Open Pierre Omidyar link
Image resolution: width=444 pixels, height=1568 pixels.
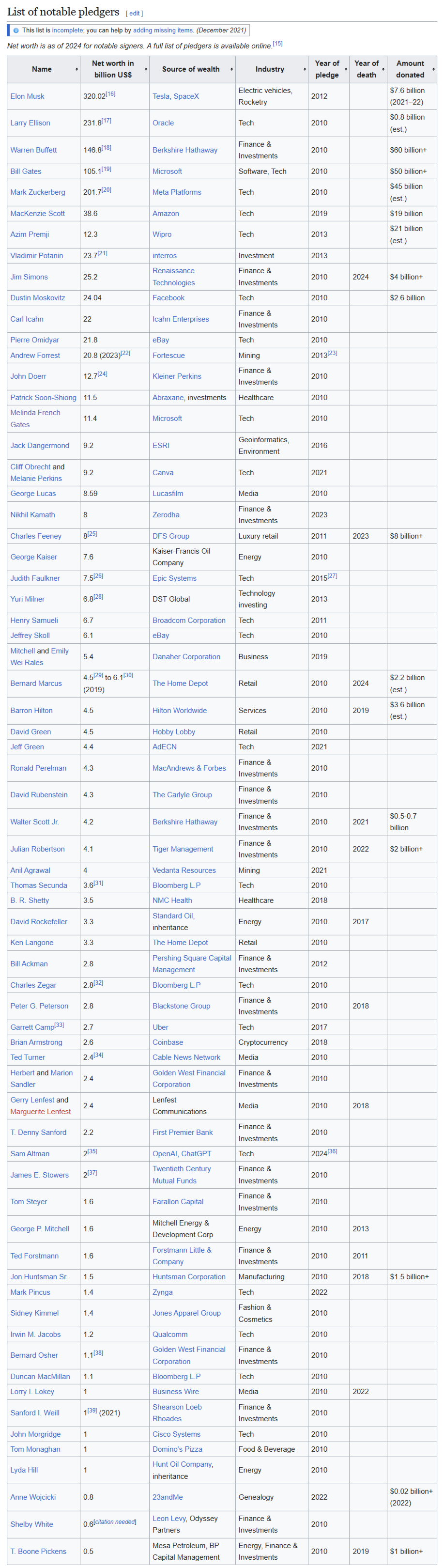point(35,340)
